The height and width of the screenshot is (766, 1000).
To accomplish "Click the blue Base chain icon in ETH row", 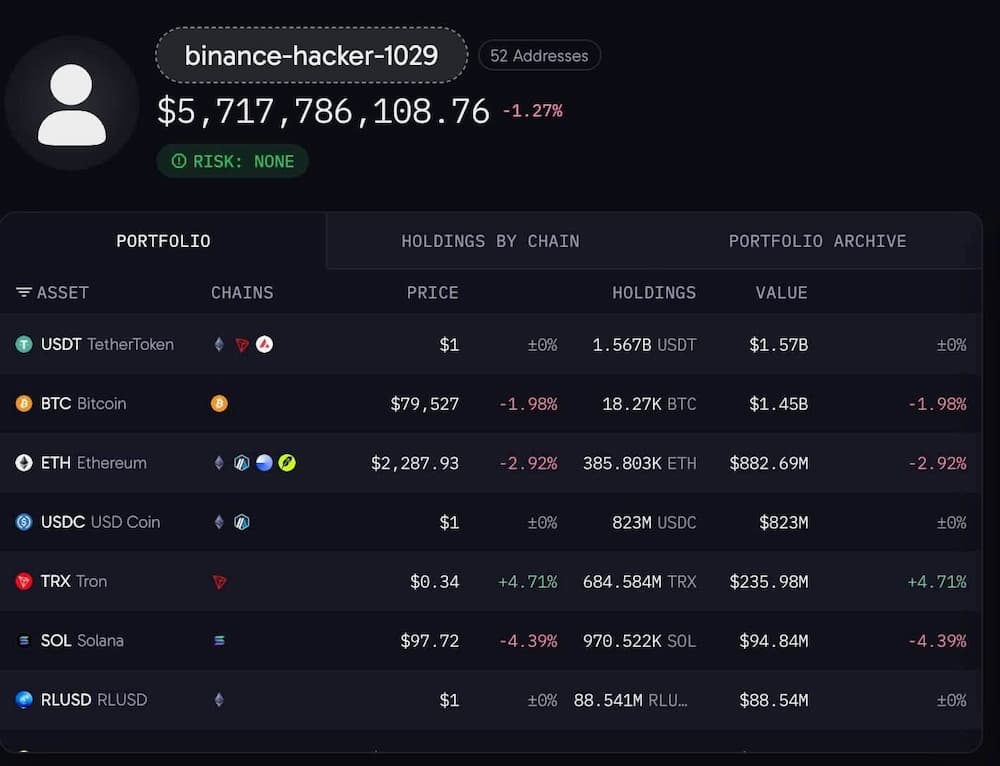I will [x=264, y=463].
